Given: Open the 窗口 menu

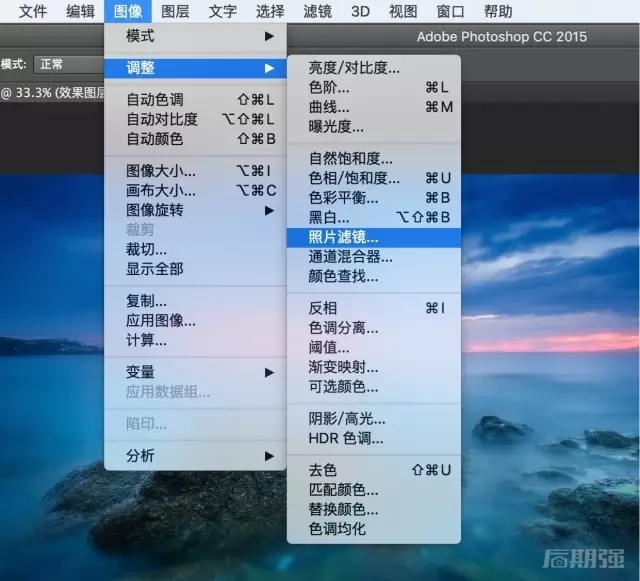Looking at the screenshot, I should coord(450,11).
